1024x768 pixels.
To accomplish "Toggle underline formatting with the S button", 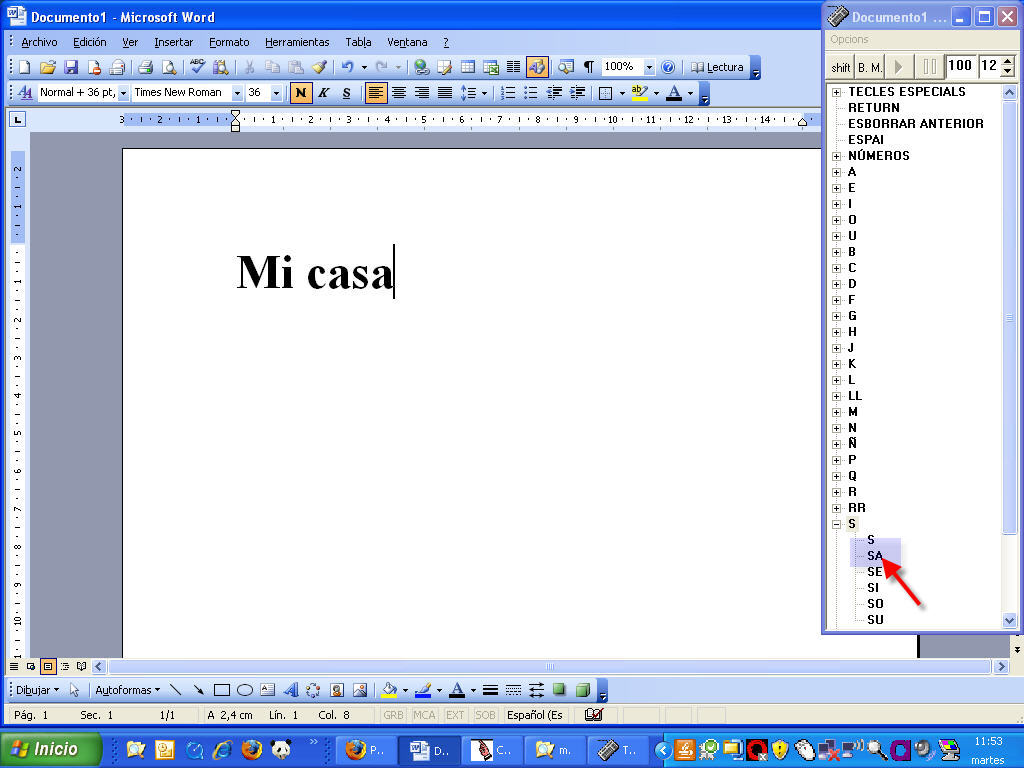I will point(347,93).
